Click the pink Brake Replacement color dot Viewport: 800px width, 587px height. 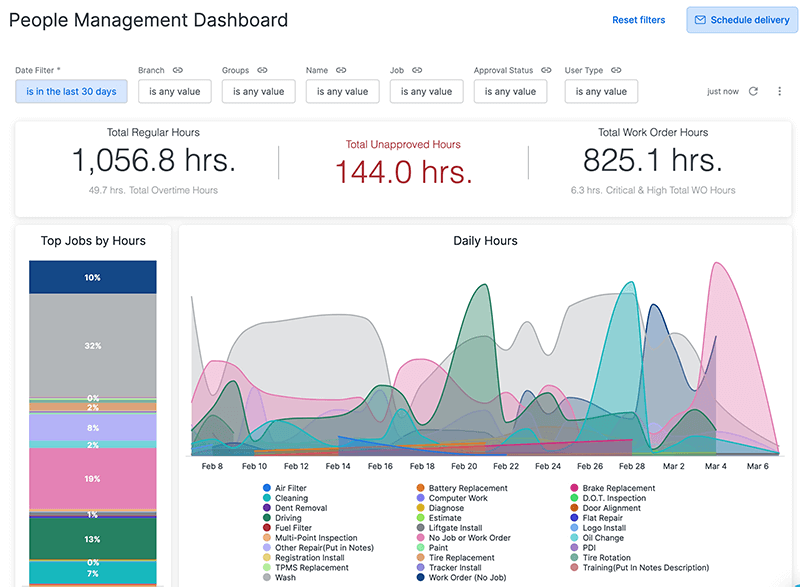[x=573, y=488]
